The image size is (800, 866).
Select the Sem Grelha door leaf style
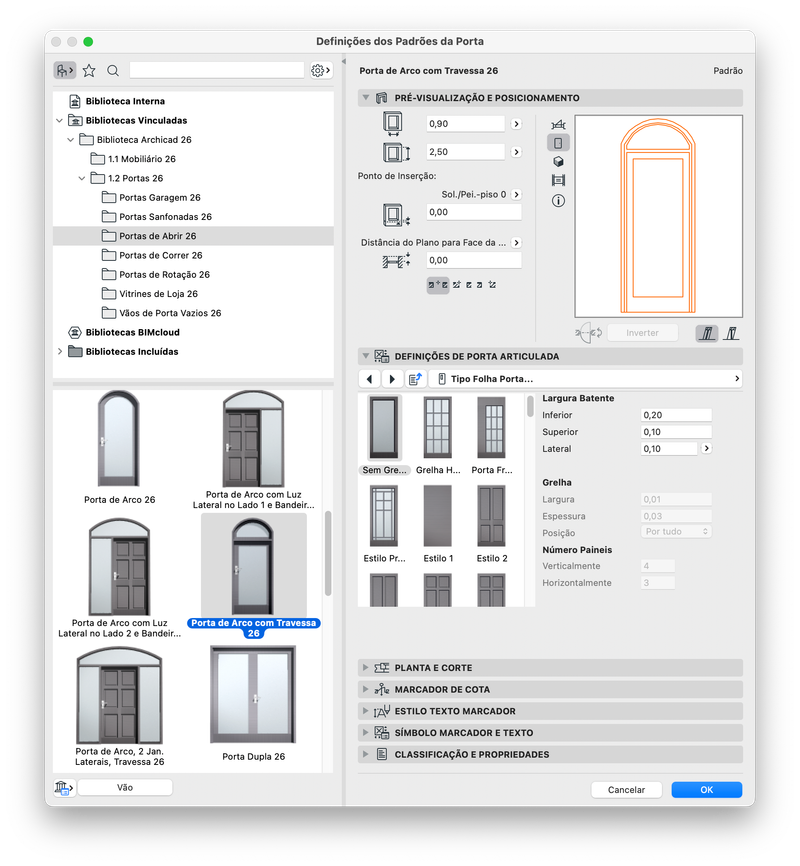coord(384,435)
